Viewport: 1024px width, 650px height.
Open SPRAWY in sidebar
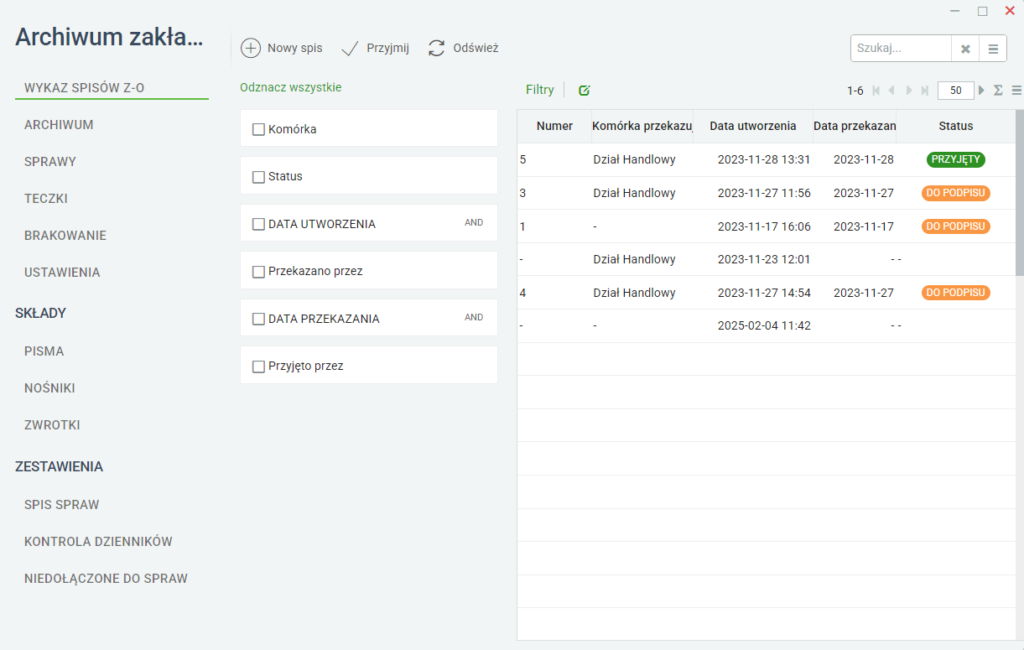pyautogui.click(x=50, y=161)
